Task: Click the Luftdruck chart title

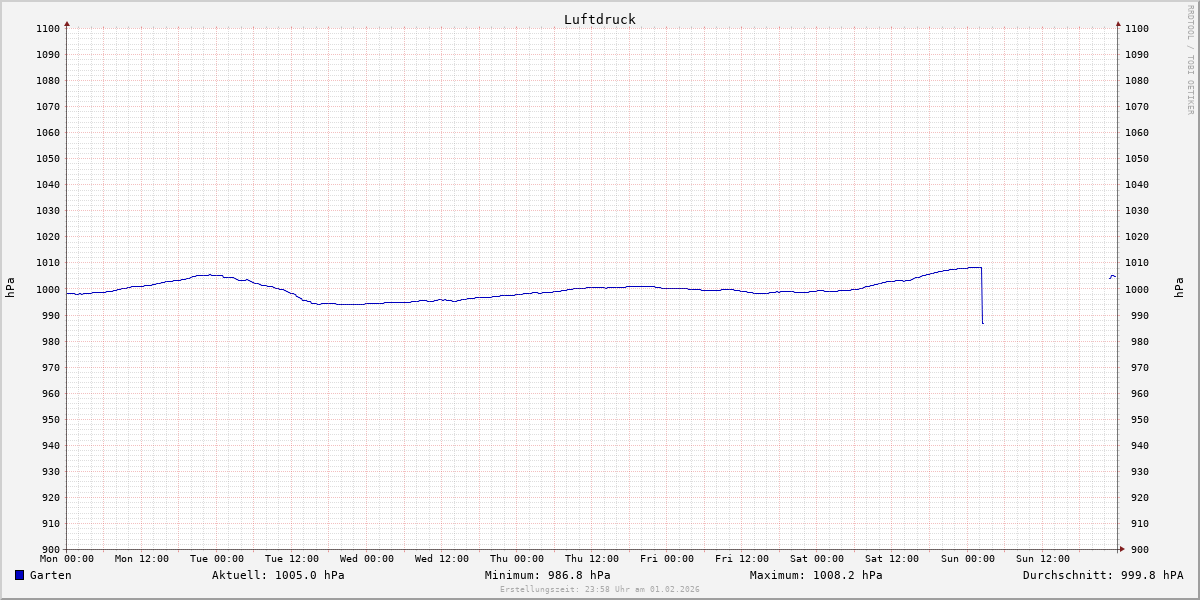Action: pos(599,19)
